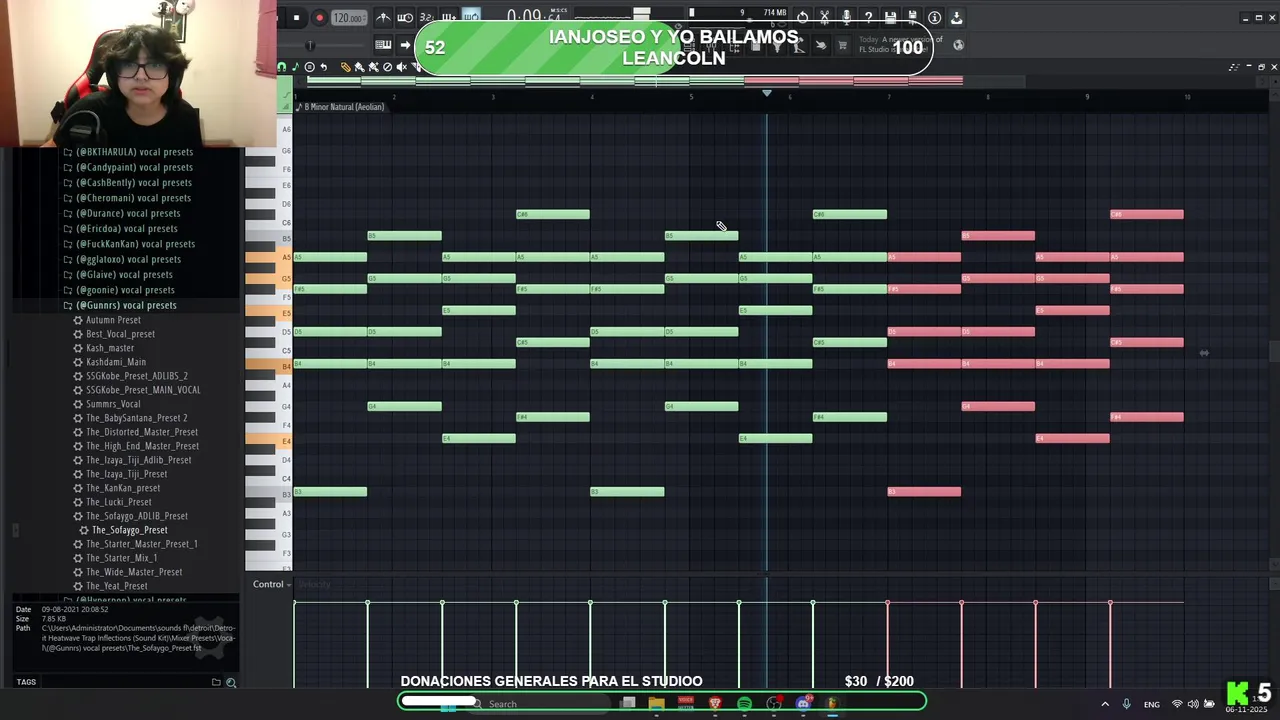Open the project info icon
The image size is (1280, 720).
(934, 18)
